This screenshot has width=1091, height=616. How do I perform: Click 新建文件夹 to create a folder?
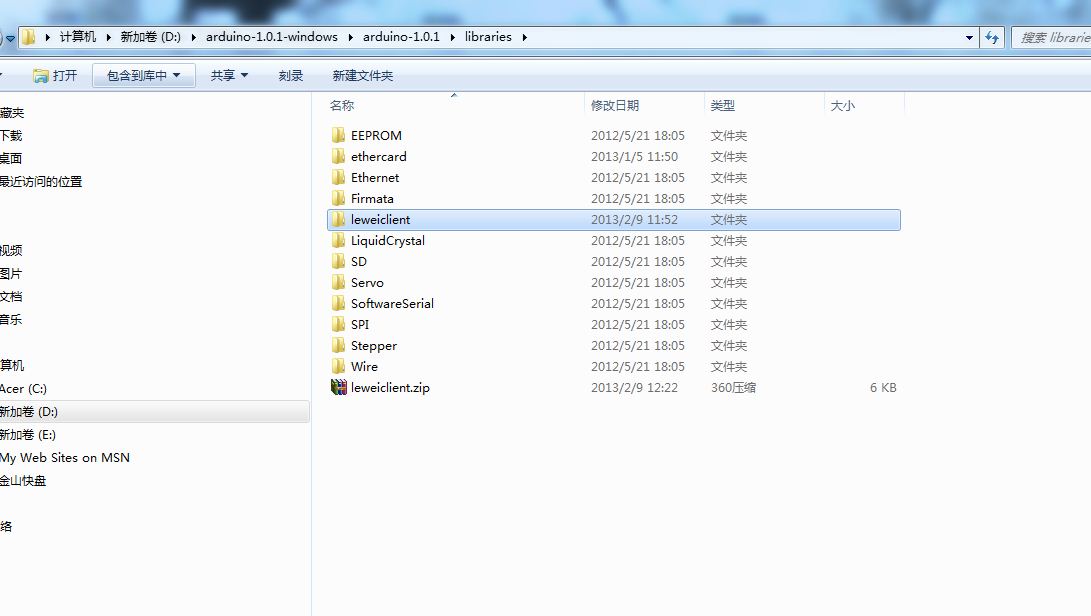[x=363, y=75]
